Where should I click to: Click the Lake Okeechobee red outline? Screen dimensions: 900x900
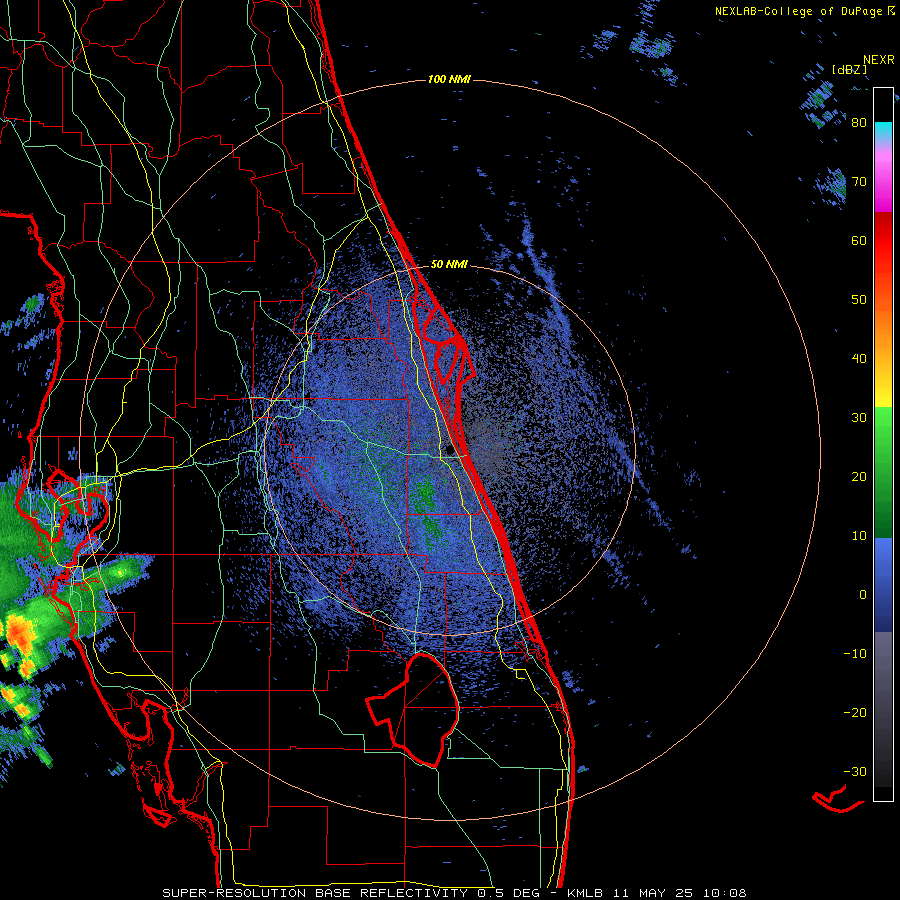pyautogui.click(x=413, y=709)
